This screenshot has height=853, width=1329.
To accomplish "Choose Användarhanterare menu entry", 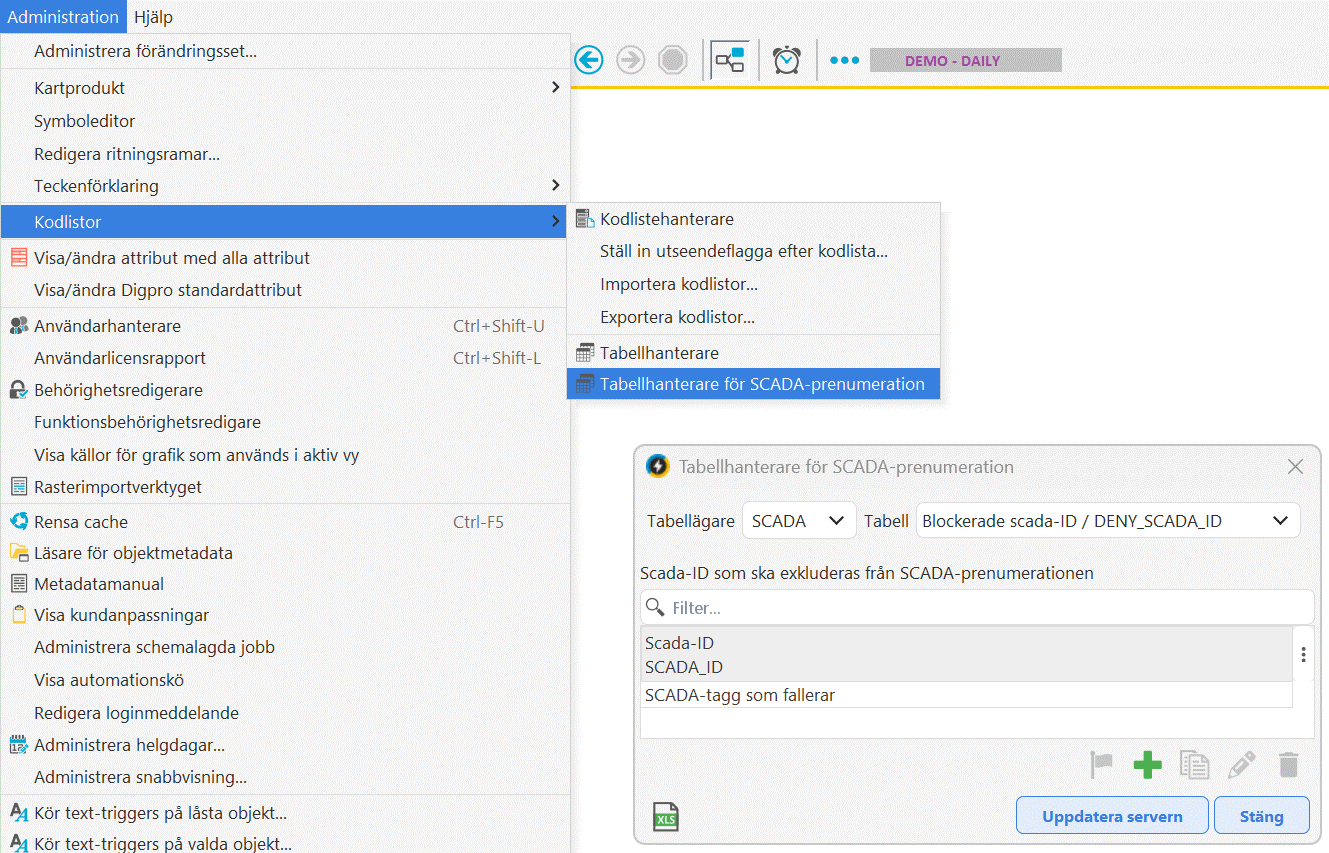I will coord(107,326).
